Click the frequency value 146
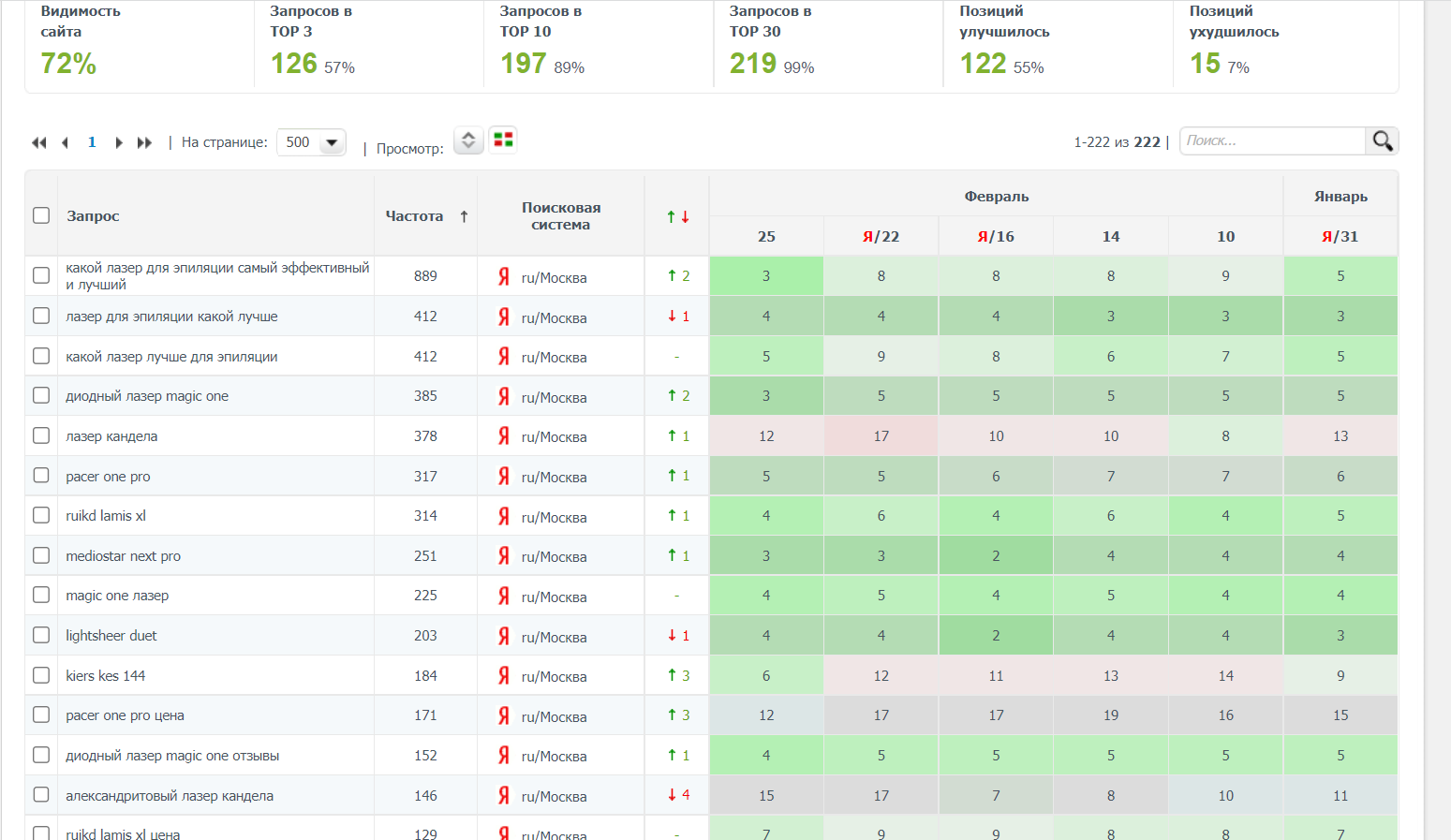This screenshot has width=1451, height=840. point(425,796)
